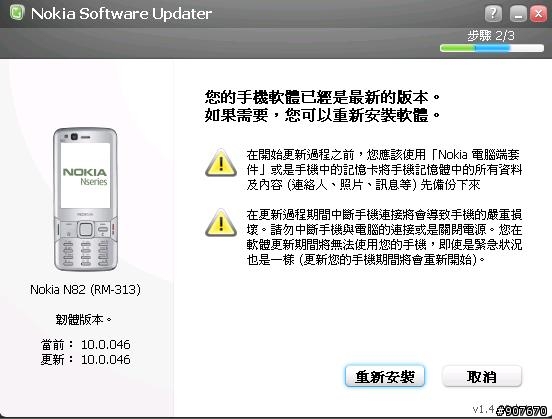
Task: Minimize the Nokia Software Updater window
Action: pos(518,14)
